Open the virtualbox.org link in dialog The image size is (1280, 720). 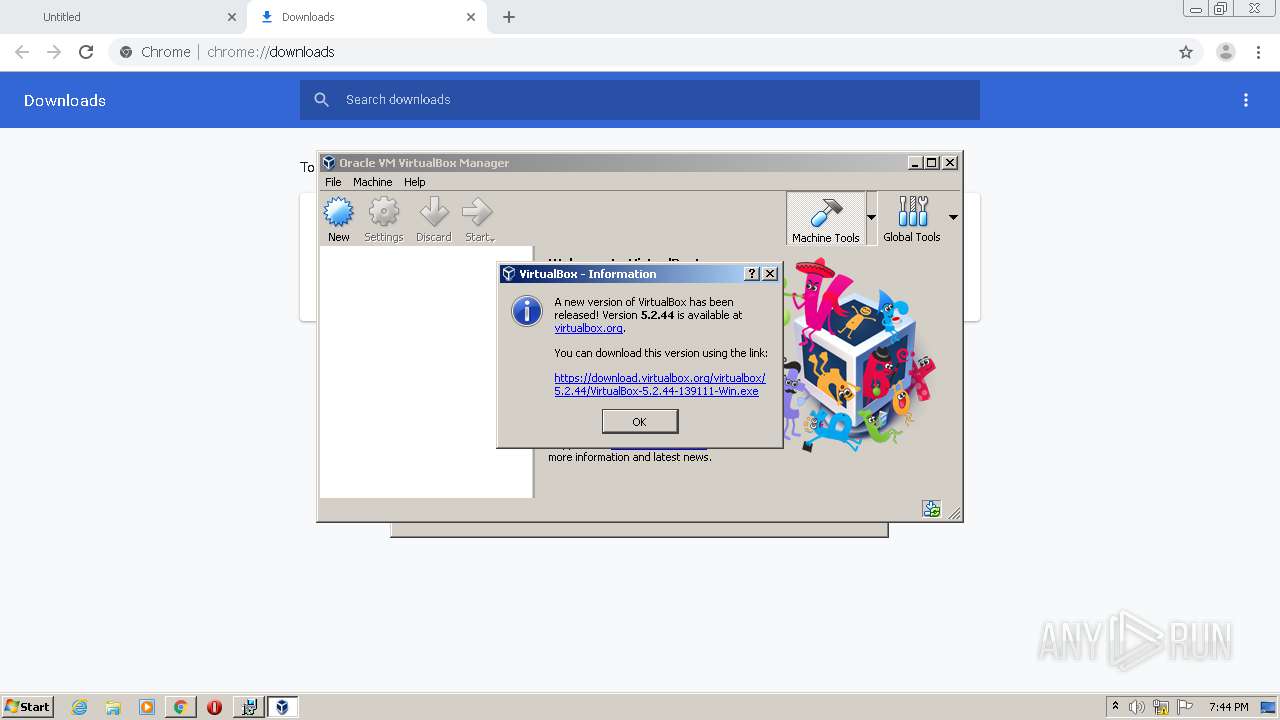pyautogui.click(x=589, y=328)
